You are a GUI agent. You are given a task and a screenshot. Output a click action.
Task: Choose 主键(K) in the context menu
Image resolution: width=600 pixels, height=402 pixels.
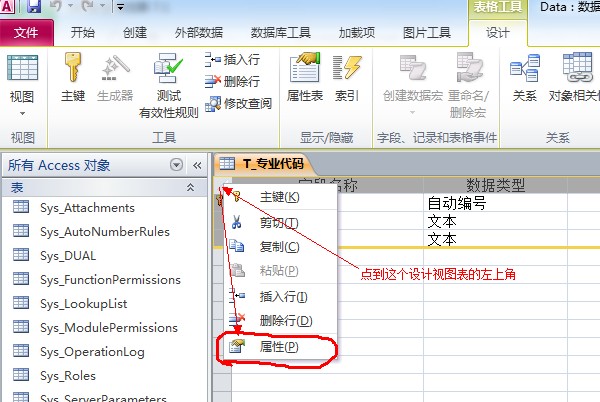point(278,196)
